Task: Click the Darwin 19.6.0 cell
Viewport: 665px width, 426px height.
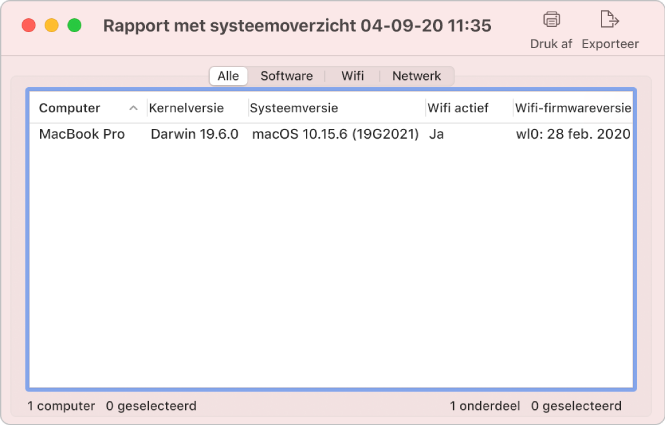Action: coord(194,134)
